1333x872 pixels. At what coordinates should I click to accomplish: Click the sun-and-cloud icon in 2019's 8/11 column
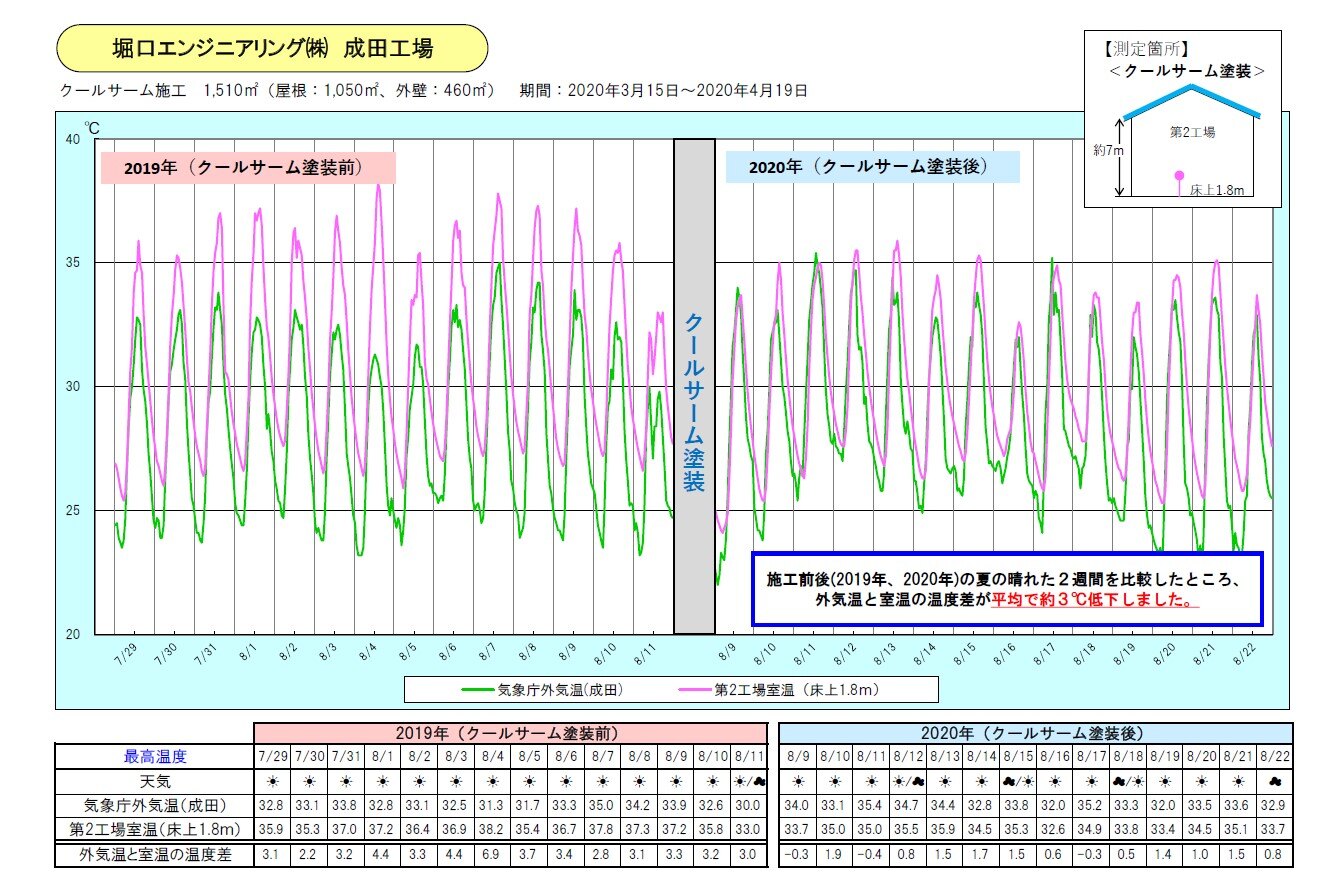[x=750, y=781]
